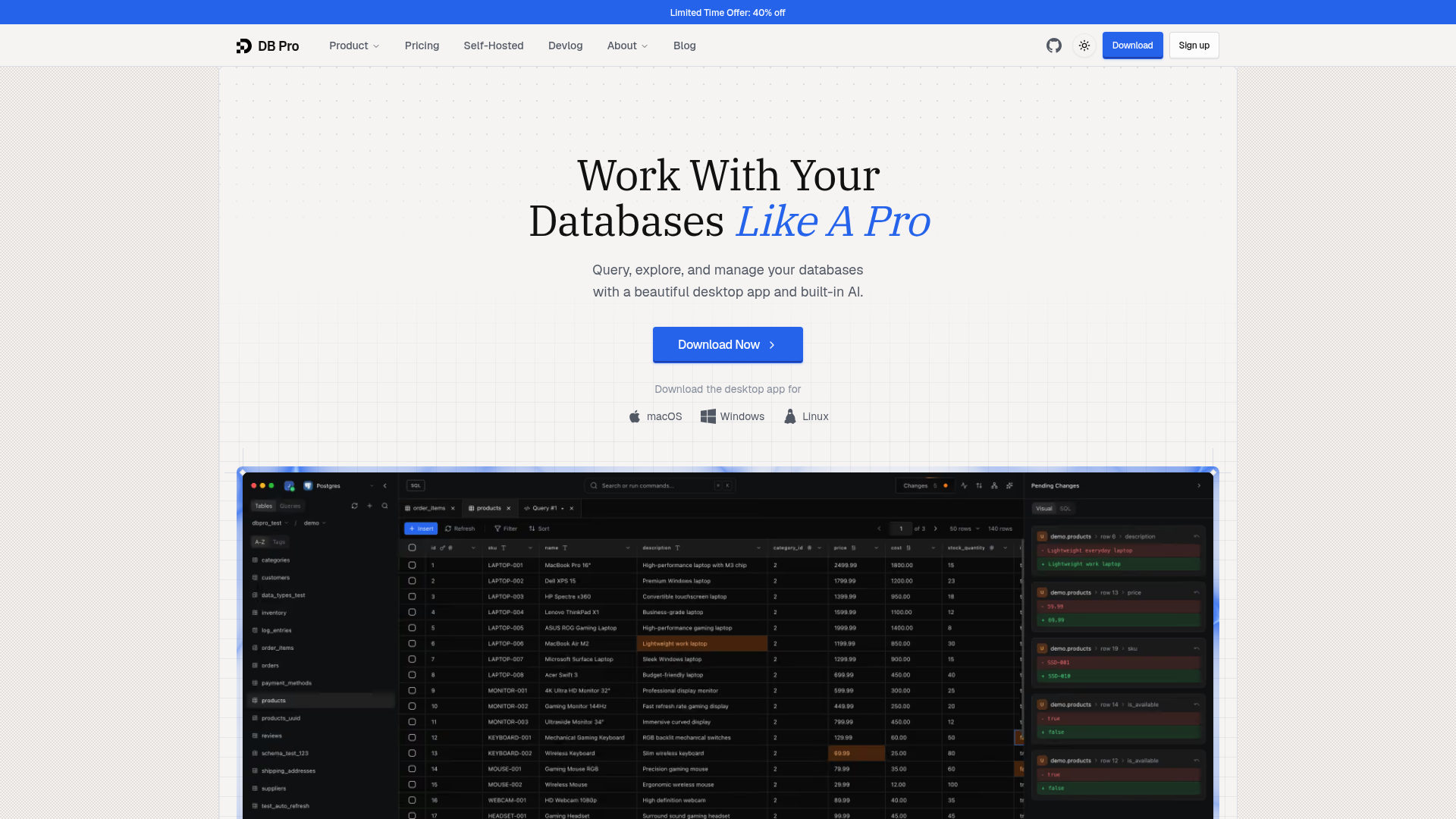
Task: Collapse sidebar with the left chevron
Action: [x=384, y=486]
